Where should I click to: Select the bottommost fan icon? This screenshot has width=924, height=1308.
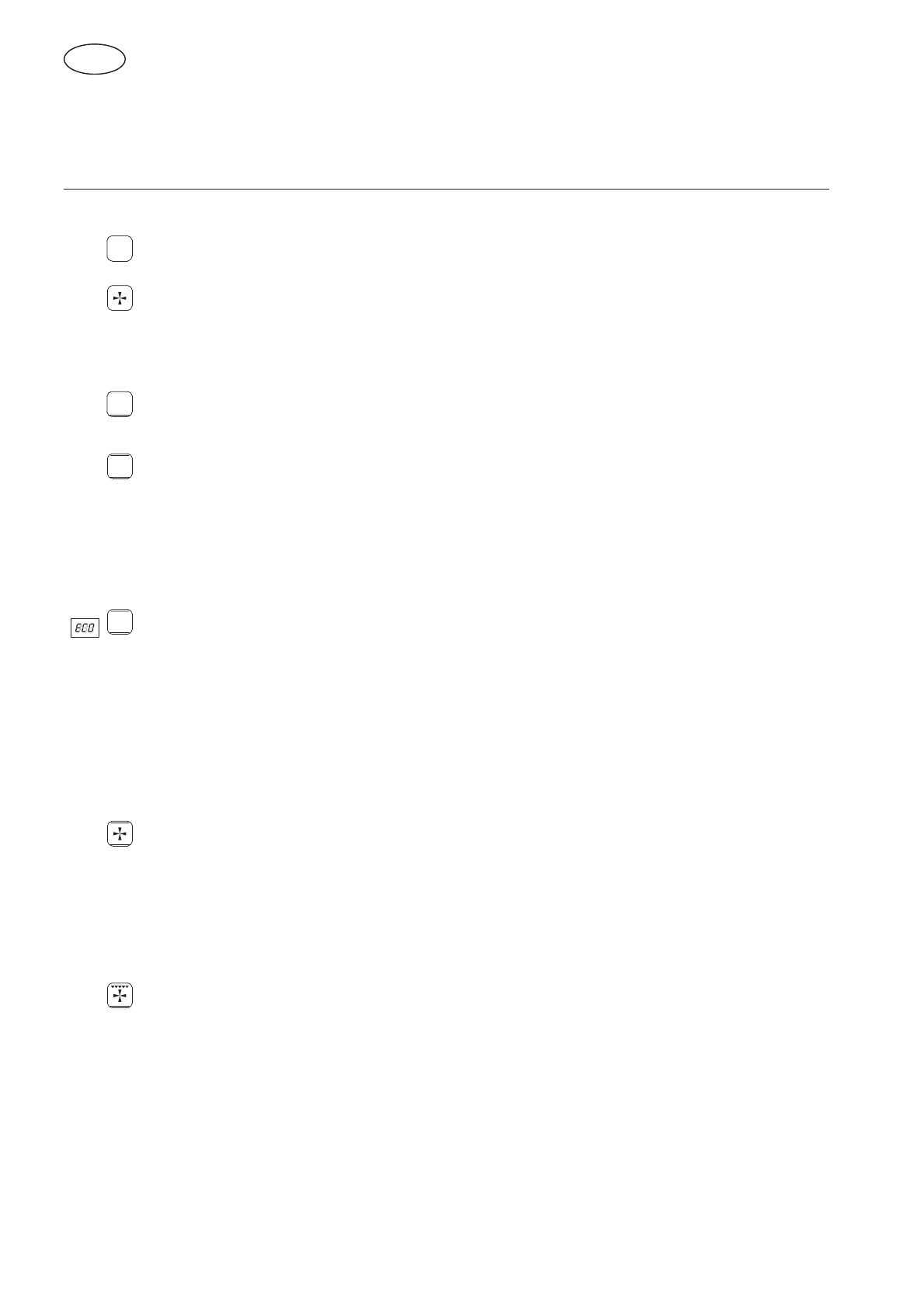pos(120,995)
